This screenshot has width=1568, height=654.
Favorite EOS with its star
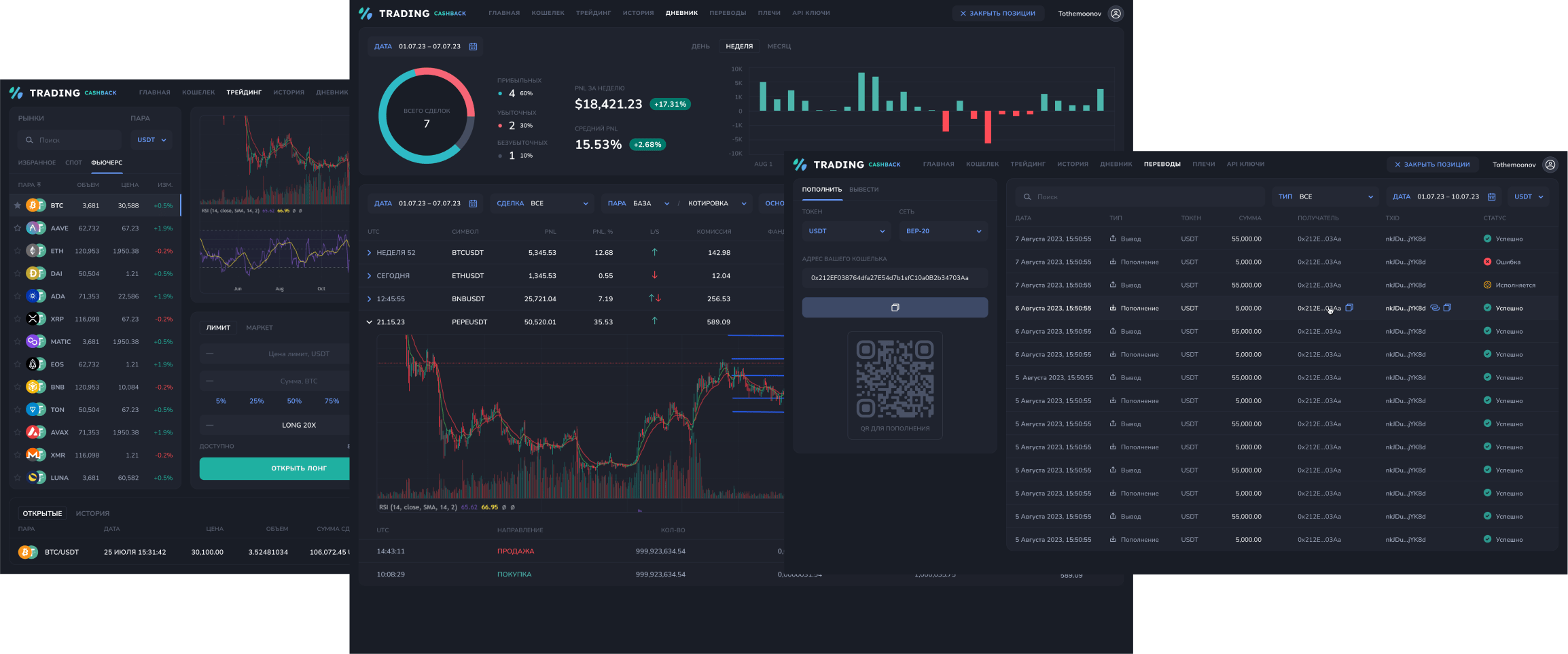[18, 364]
